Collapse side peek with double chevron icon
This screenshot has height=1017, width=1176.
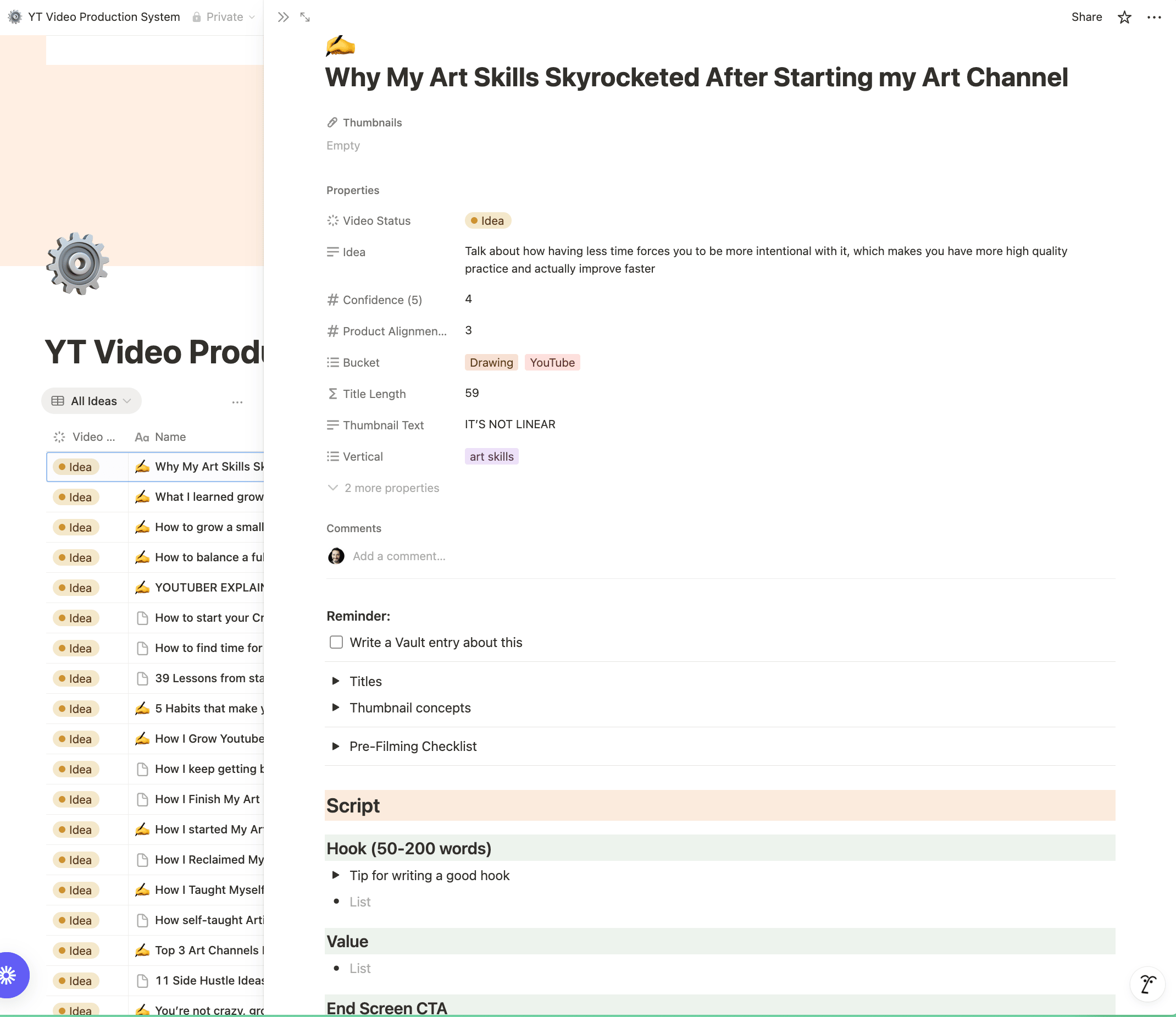tap(283, 17)
